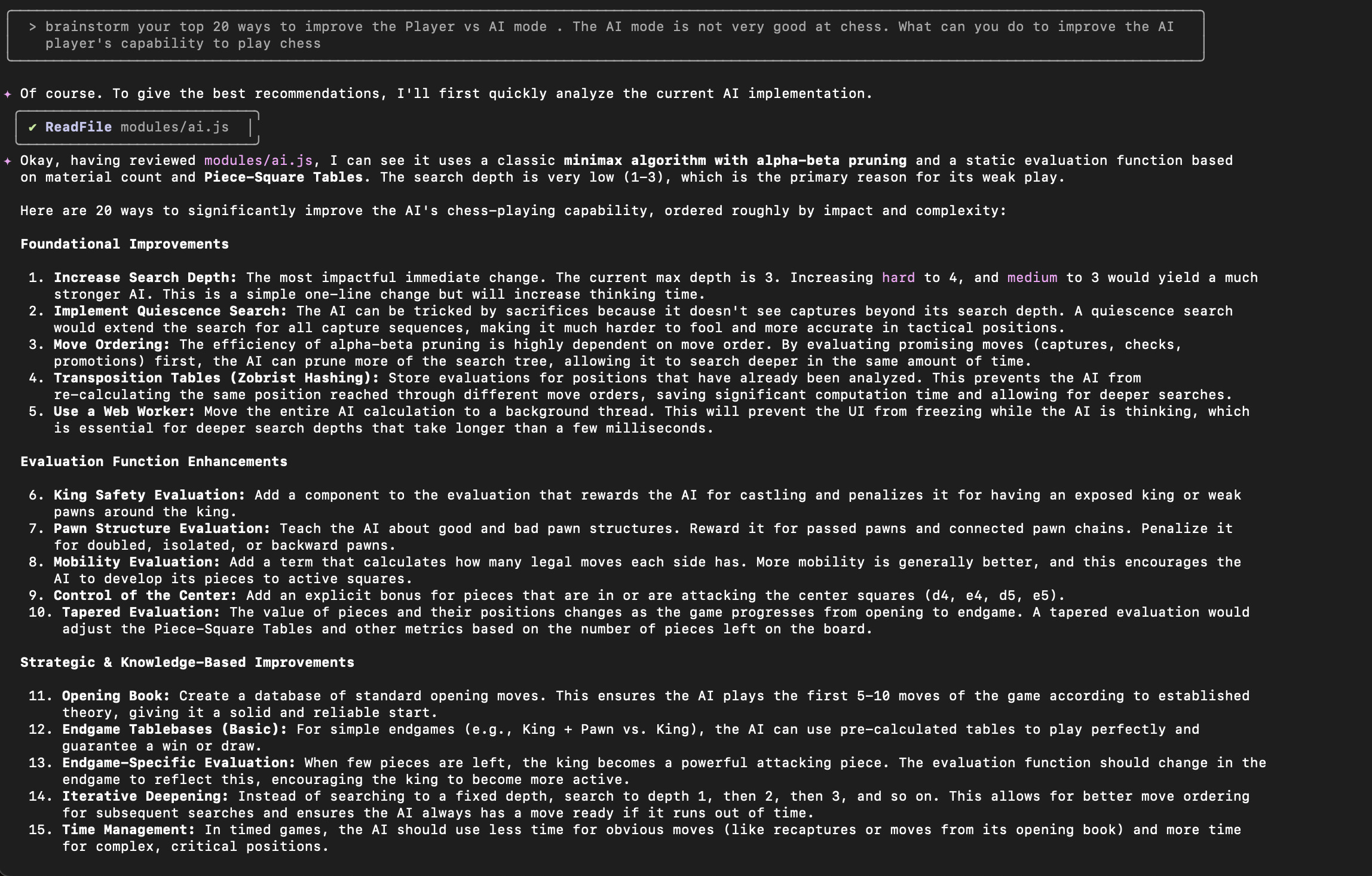
Task: Open the pink modules/ai.js link
Action: (x=258, y=161)
